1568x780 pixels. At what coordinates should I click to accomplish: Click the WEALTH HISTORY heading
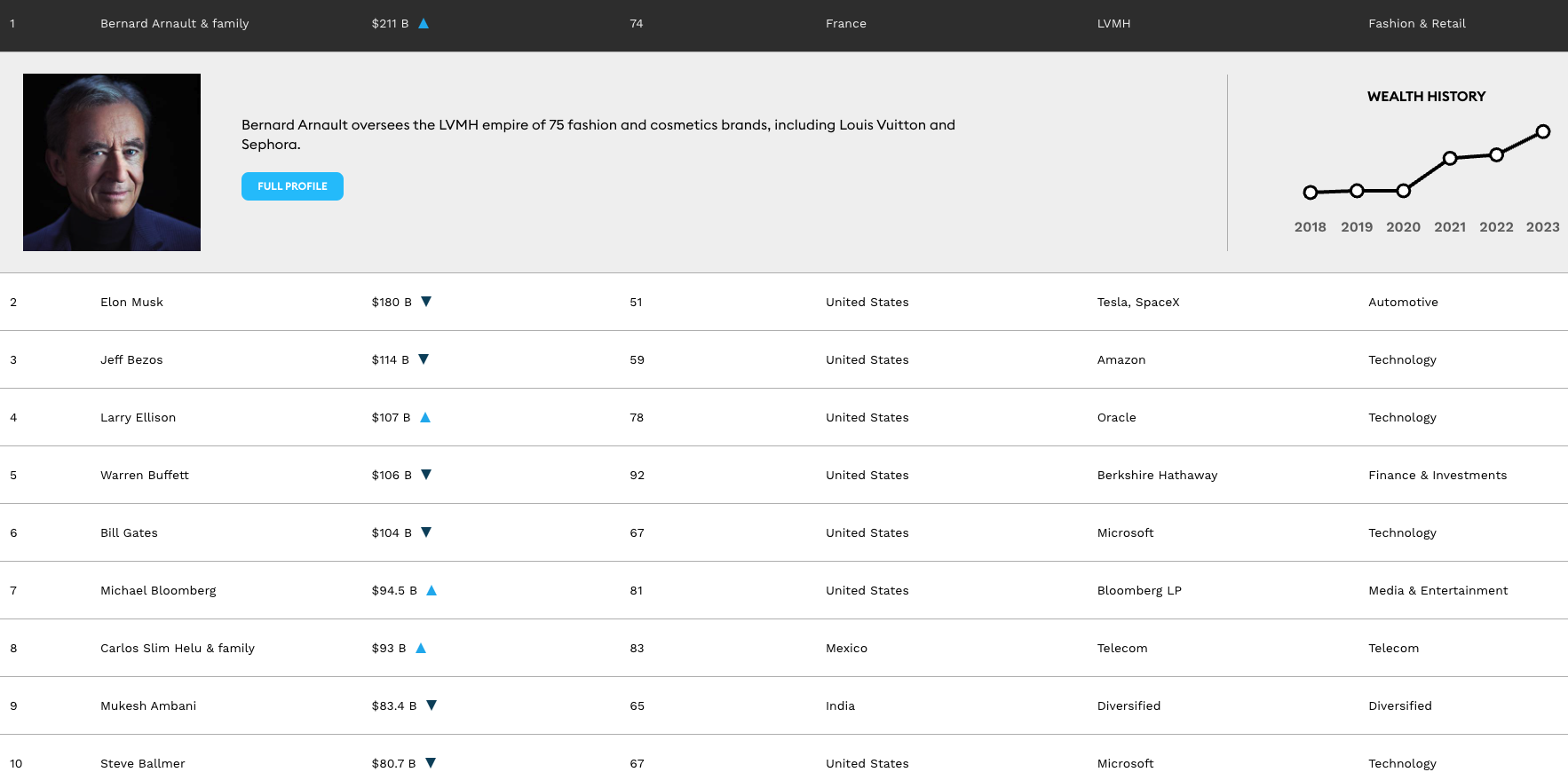coord(1426,97)
